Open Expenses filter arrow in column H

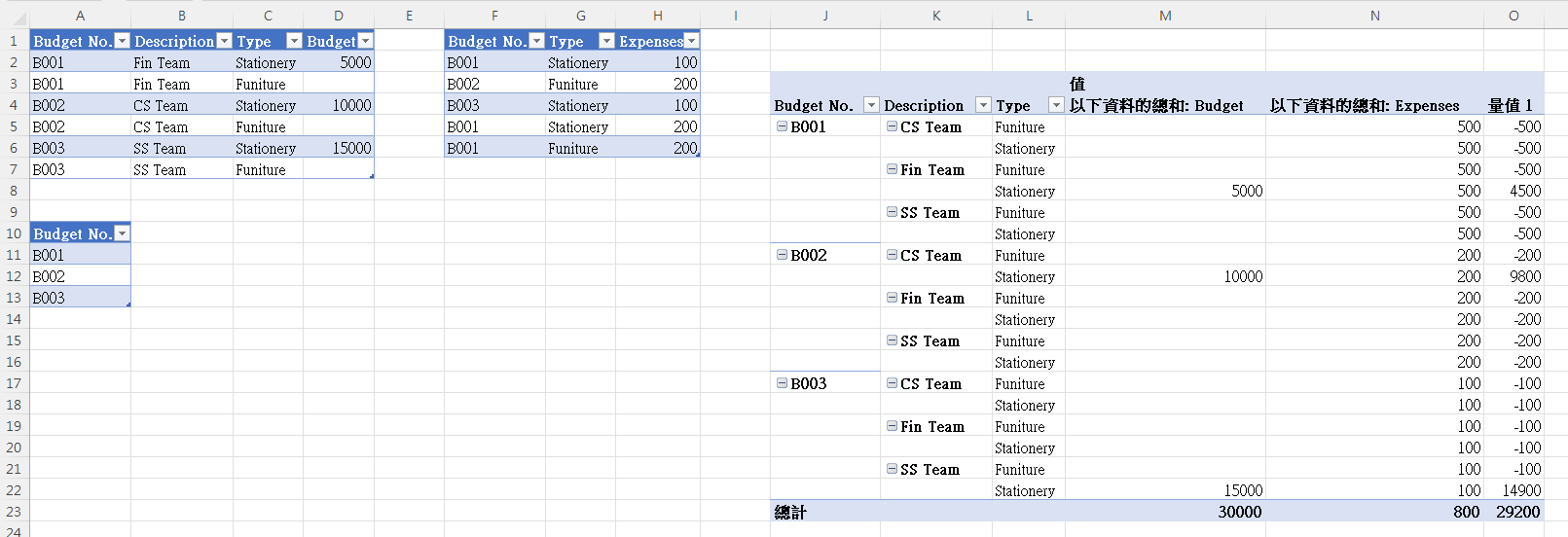click(x=691, y=41)
